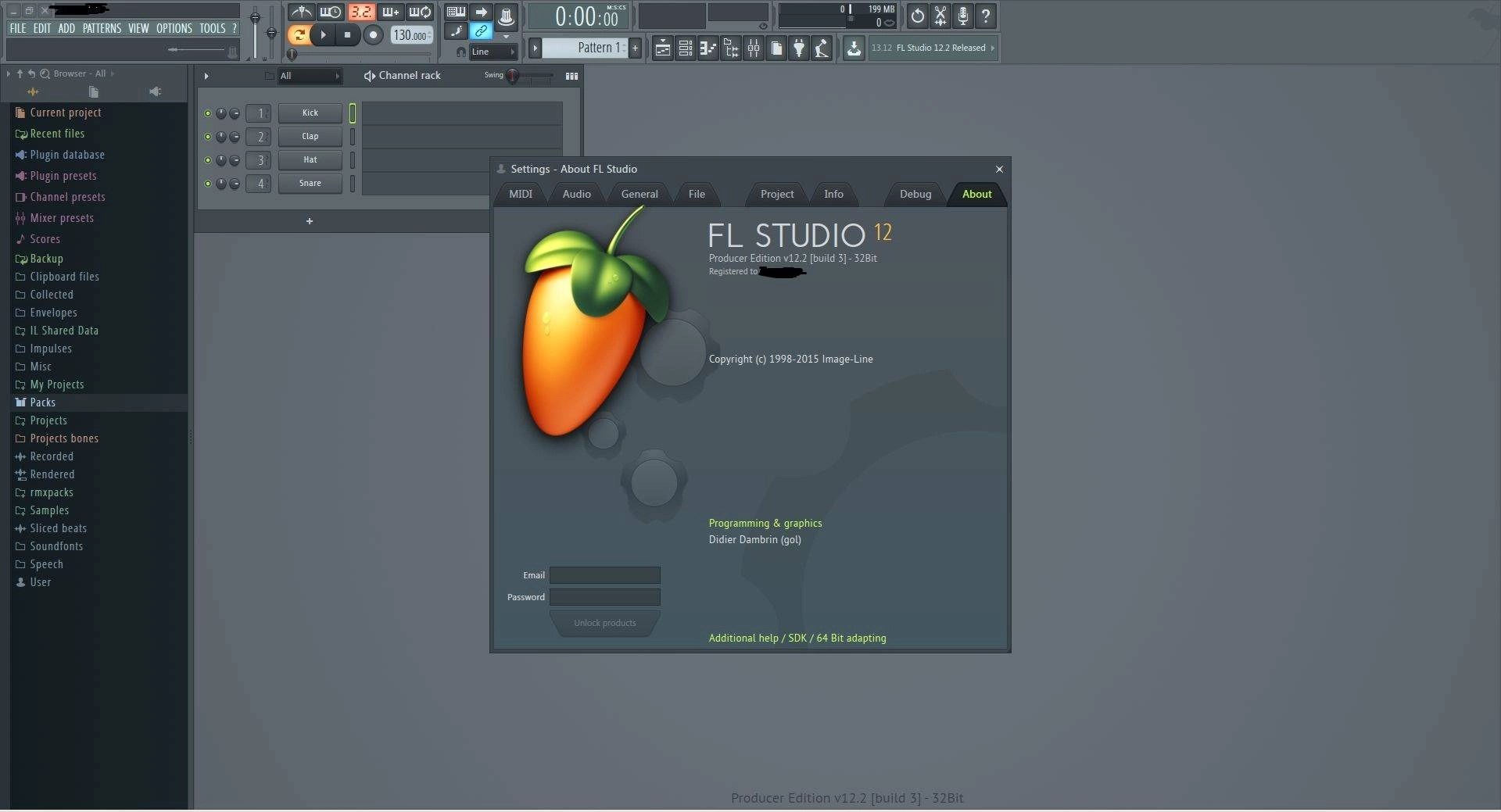Open help question mark icon
1501x812 pixels.
[986, 16]
